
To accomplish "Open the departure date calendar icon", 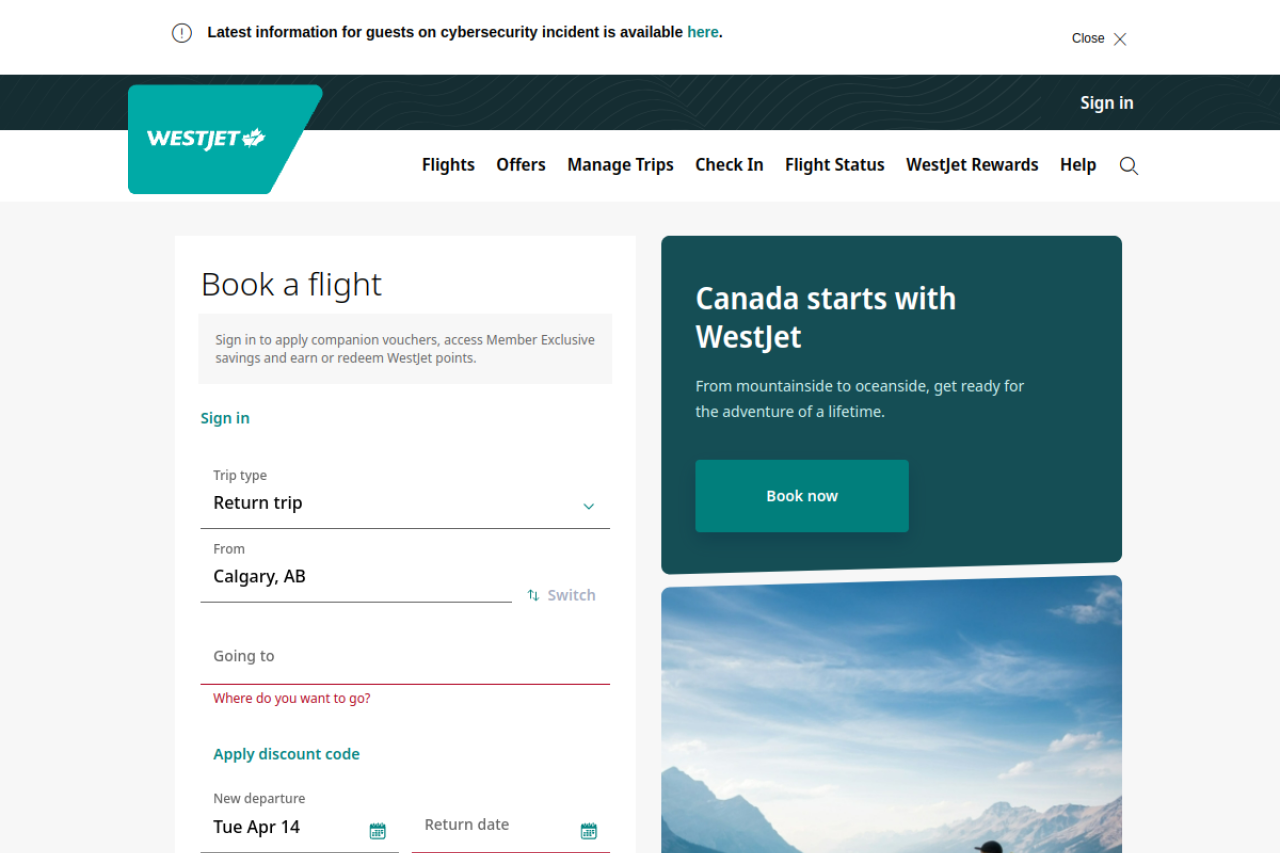I will pos(377,830).
